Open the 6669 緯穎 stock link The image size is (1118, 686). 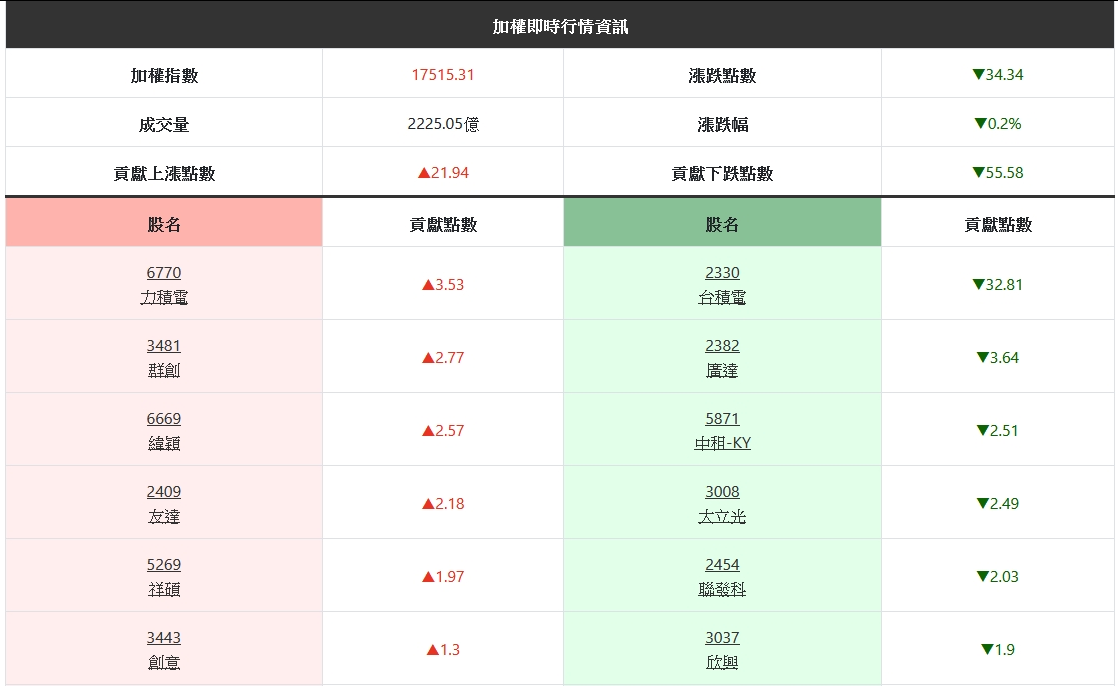tap(164, 431)
